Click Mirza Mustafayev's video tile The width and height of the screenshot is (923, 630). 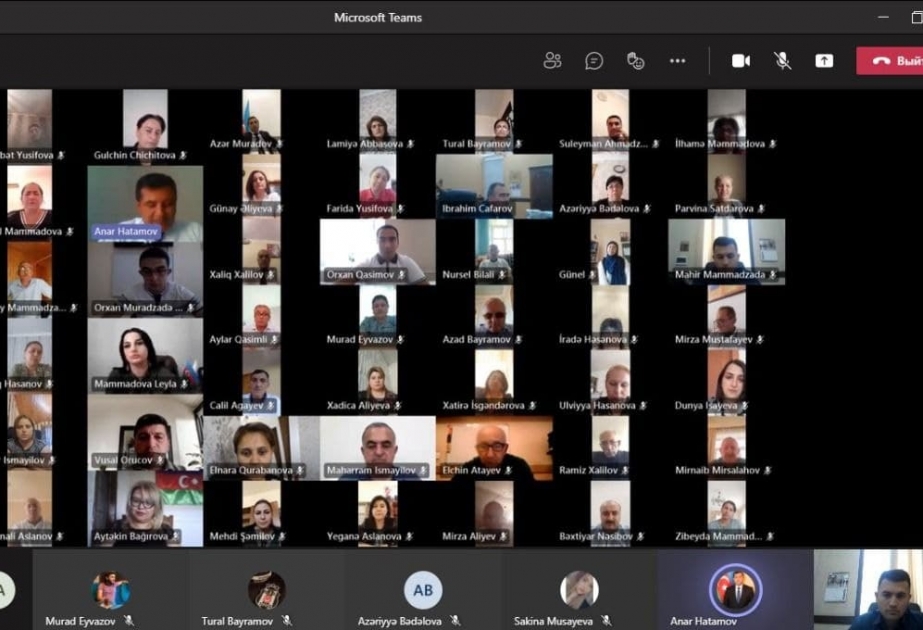726,318
